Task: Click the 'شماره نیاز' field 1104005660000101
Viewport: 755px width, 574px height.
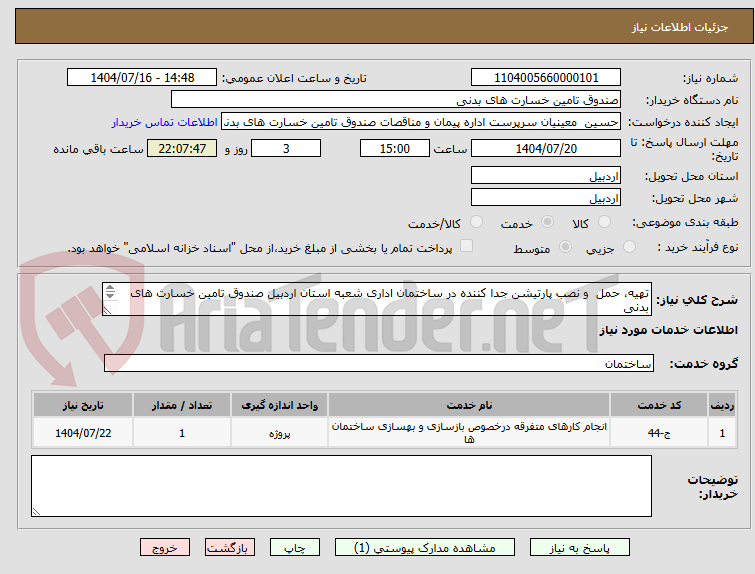Action: 546,78
